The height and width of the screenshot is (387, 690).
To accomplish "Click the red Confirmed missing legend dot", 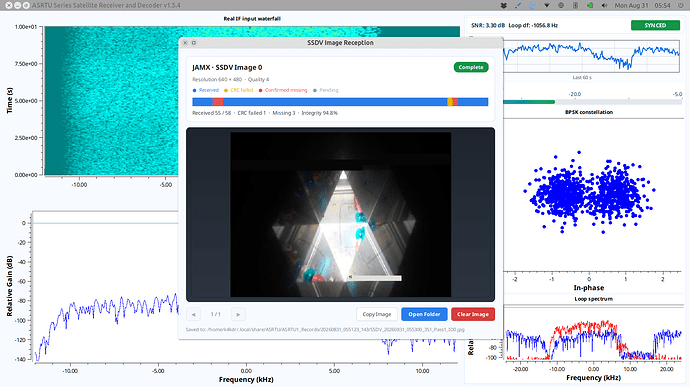I will point(261,90).
